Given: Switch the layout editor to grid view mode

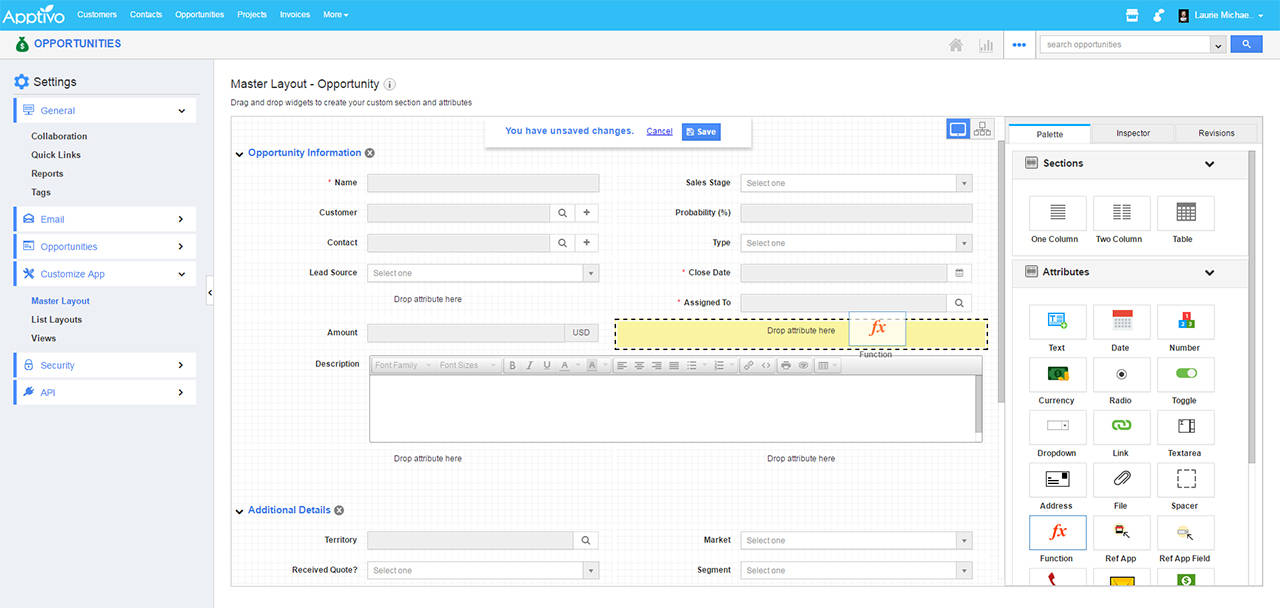Looking at the screenshot, I should (x=981, y=128).
